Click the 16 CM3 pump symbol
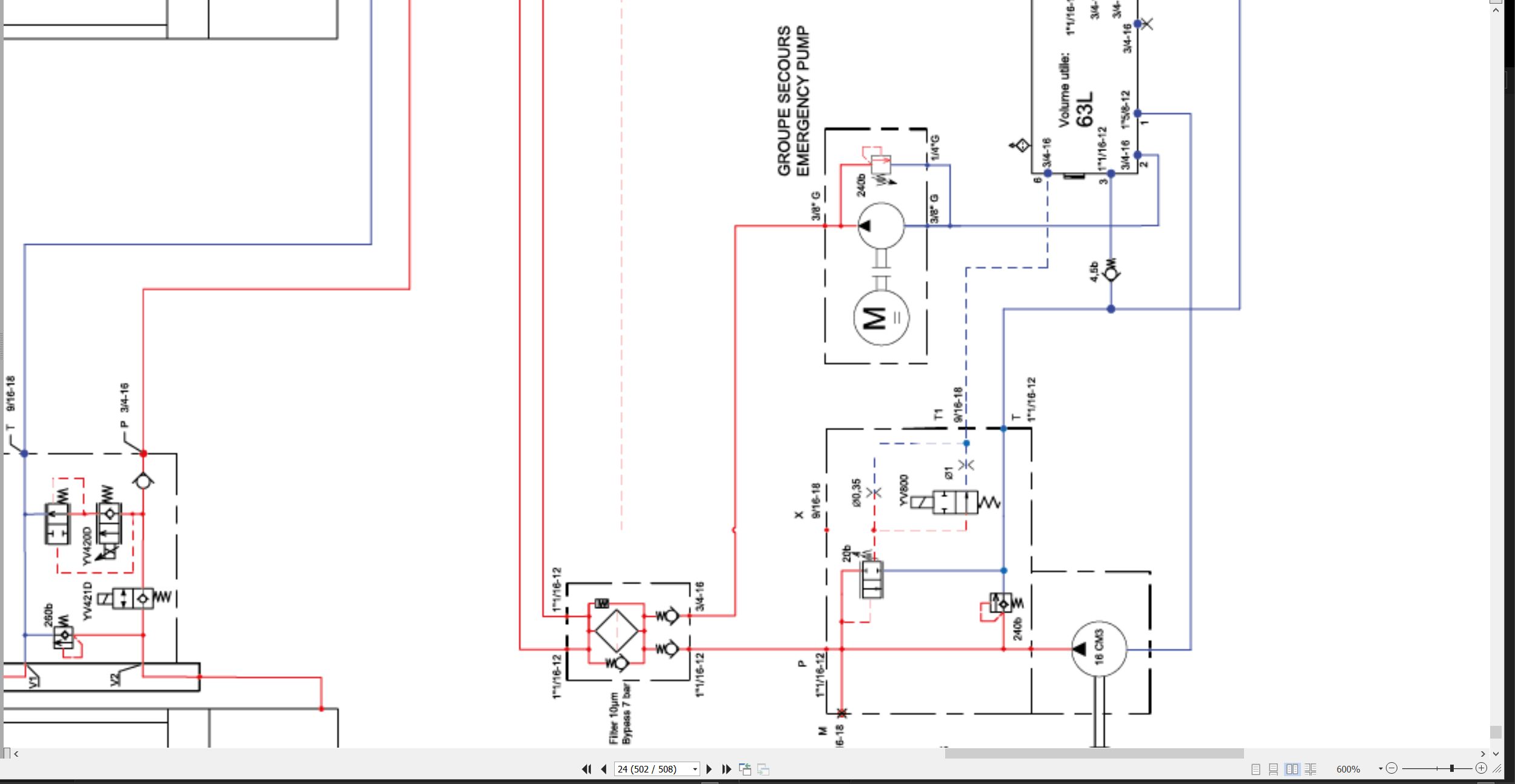The width and height of the screenshot is (1515, 784). (x=1099, y=649)
